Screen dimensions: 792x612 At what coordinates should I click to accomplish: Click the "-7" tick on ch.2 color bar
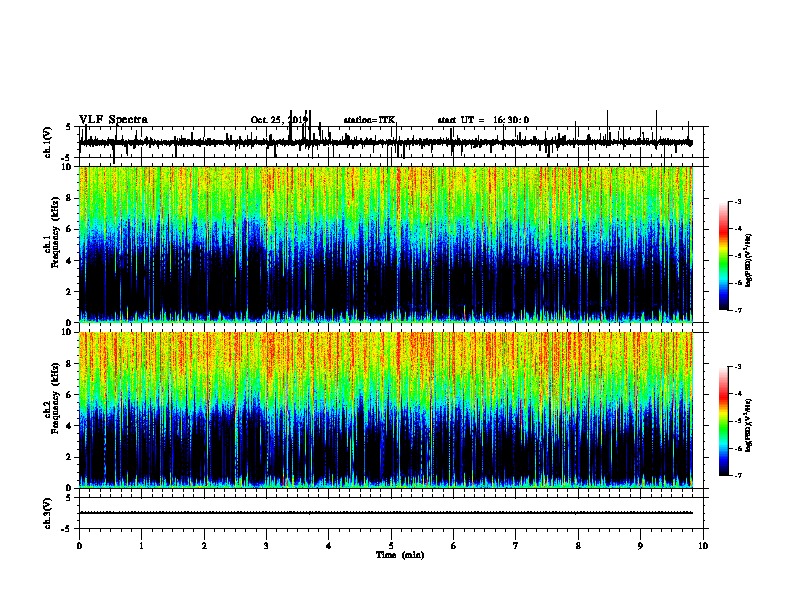pyautogui.click(x=737, y=475)
